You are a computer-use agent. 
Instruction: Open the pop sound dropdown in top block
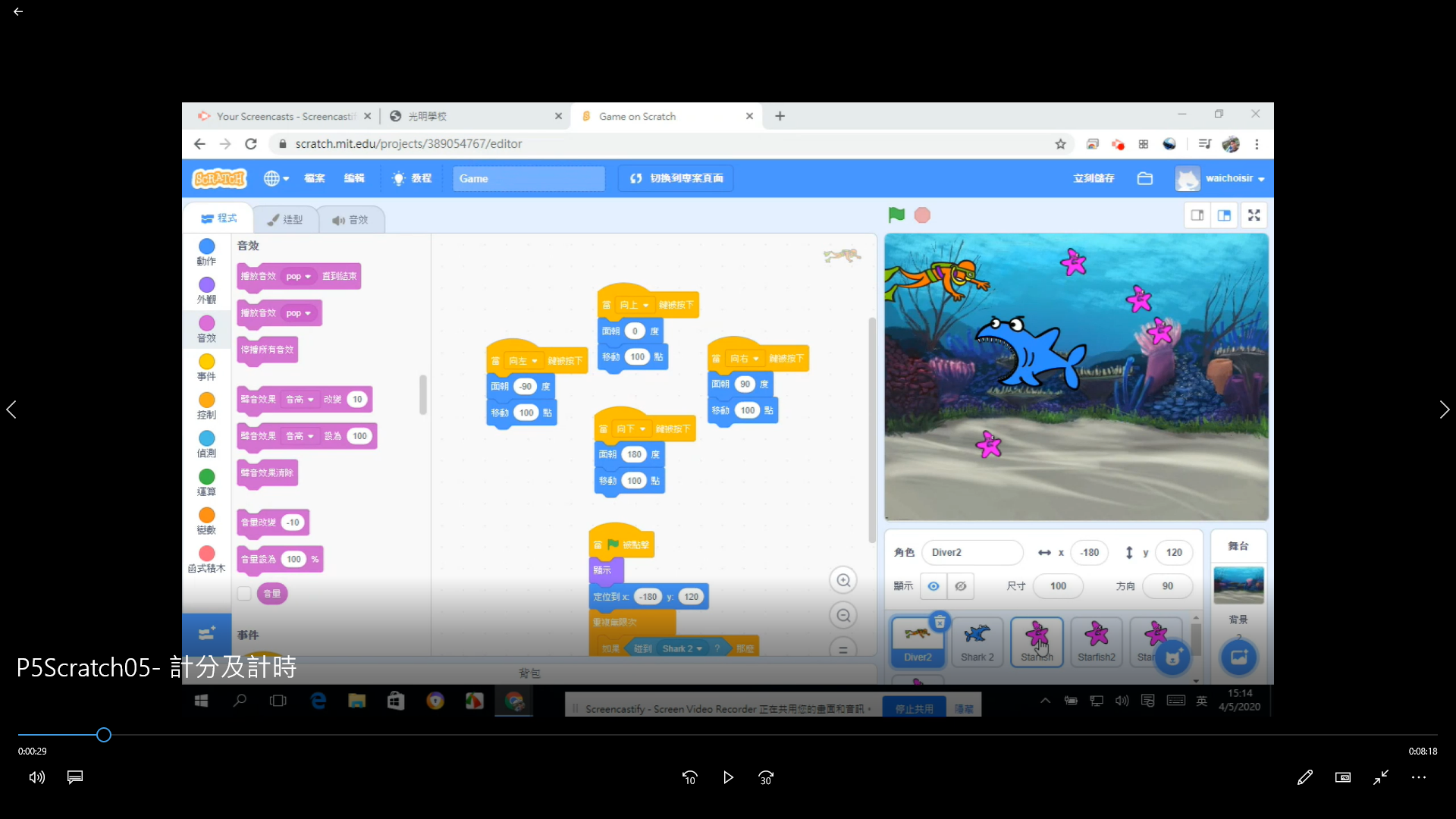click(299, 277)
